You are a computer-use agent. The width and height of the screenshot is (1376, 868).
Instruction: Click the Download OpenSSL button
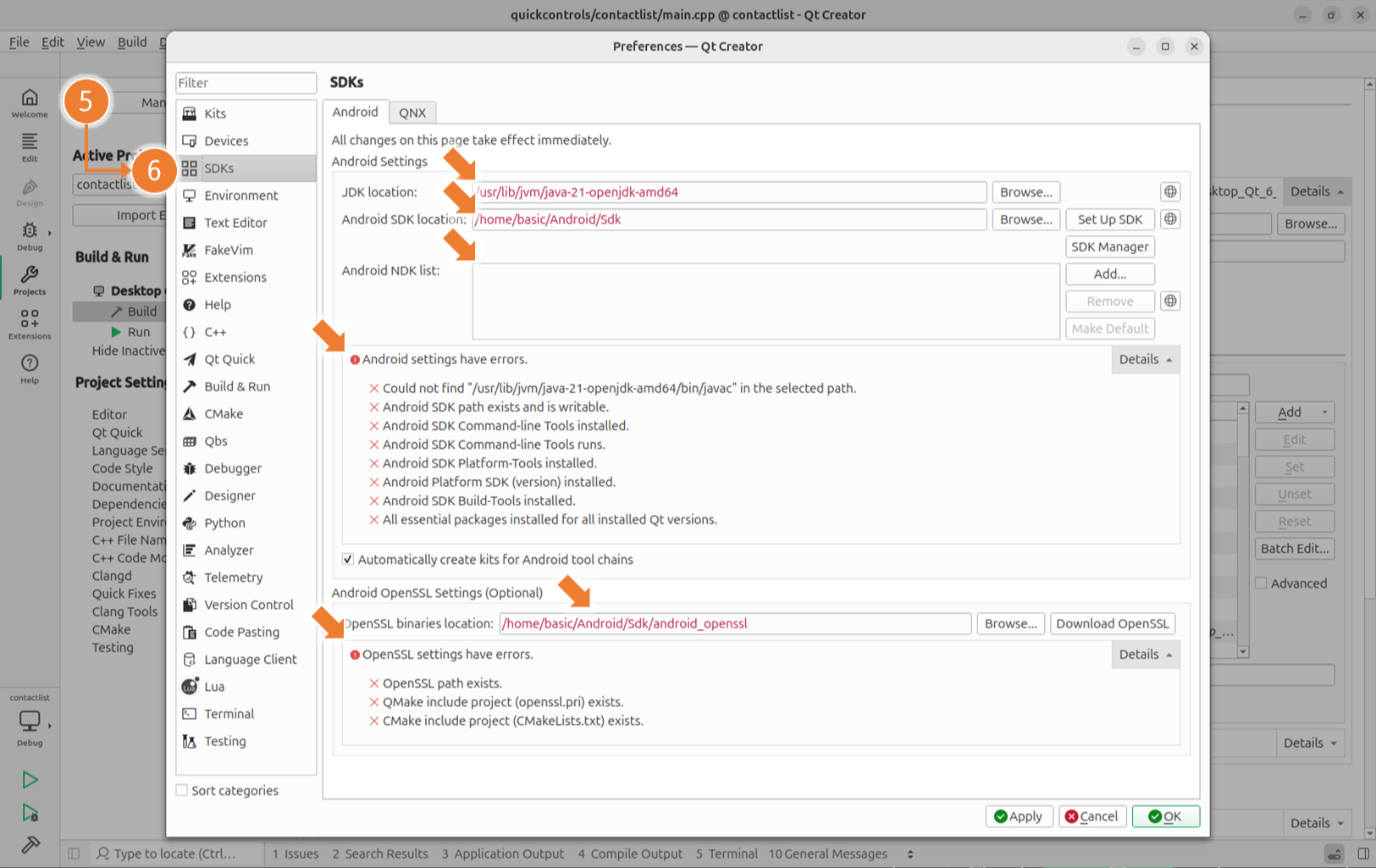click(1113, 624)
